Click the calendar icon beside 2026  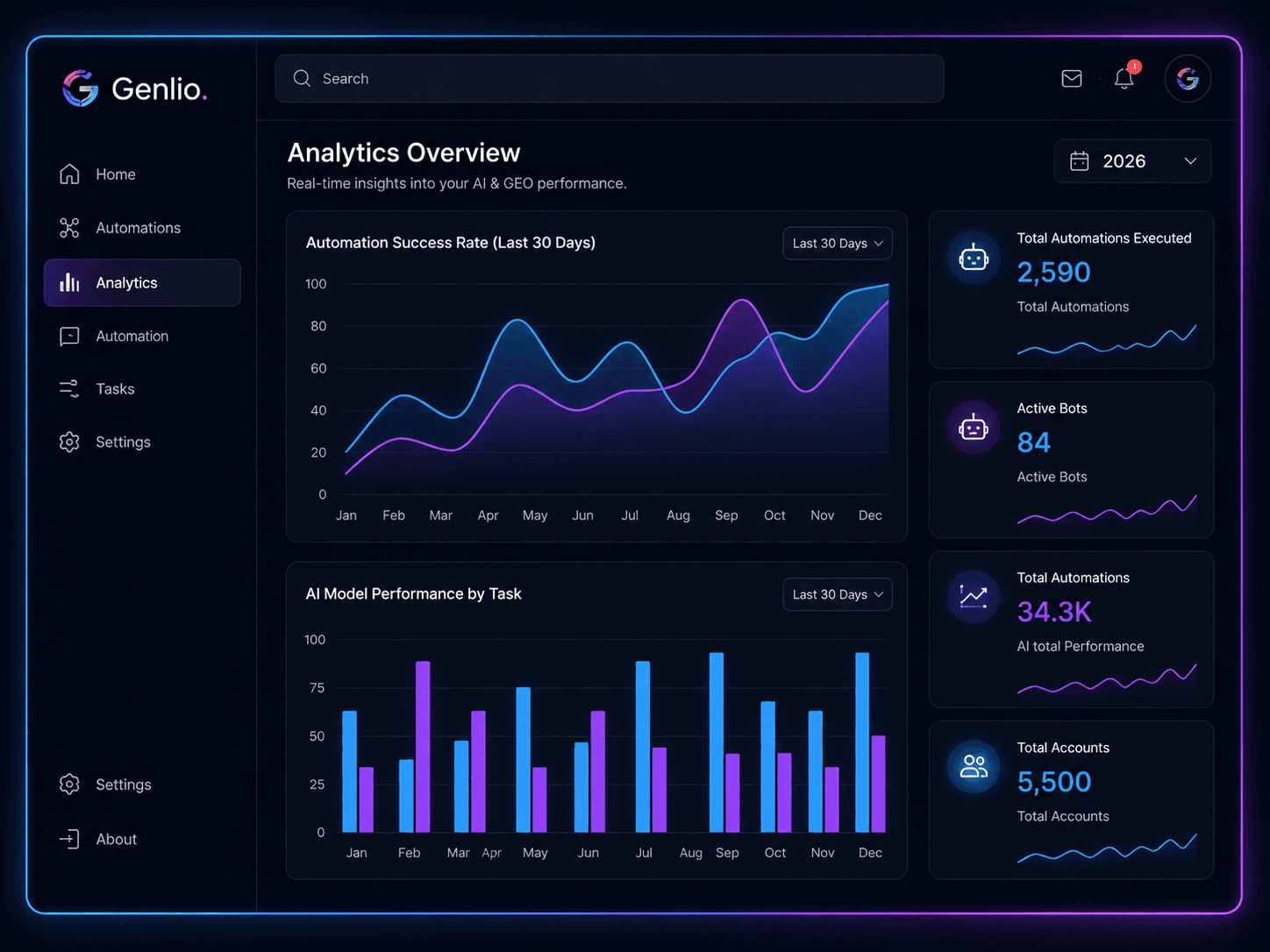tap(1080, 161)
